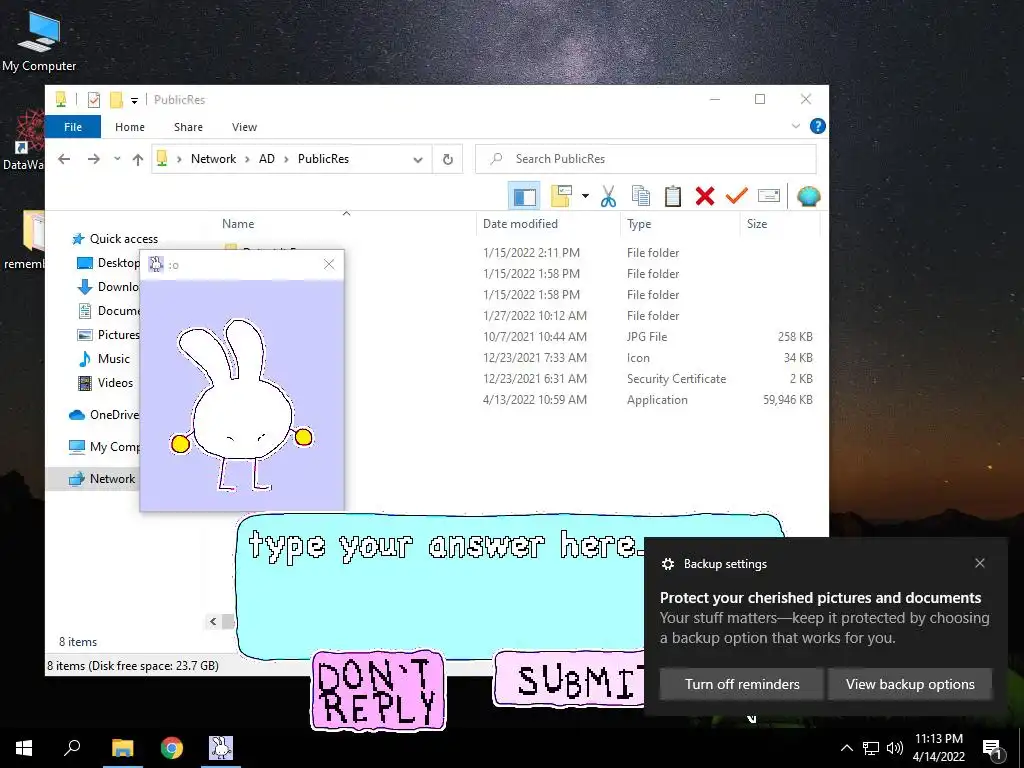Expand chevron between AD and PublicRes
This screenshot has height=768, width=1024.
click(286, 159)
